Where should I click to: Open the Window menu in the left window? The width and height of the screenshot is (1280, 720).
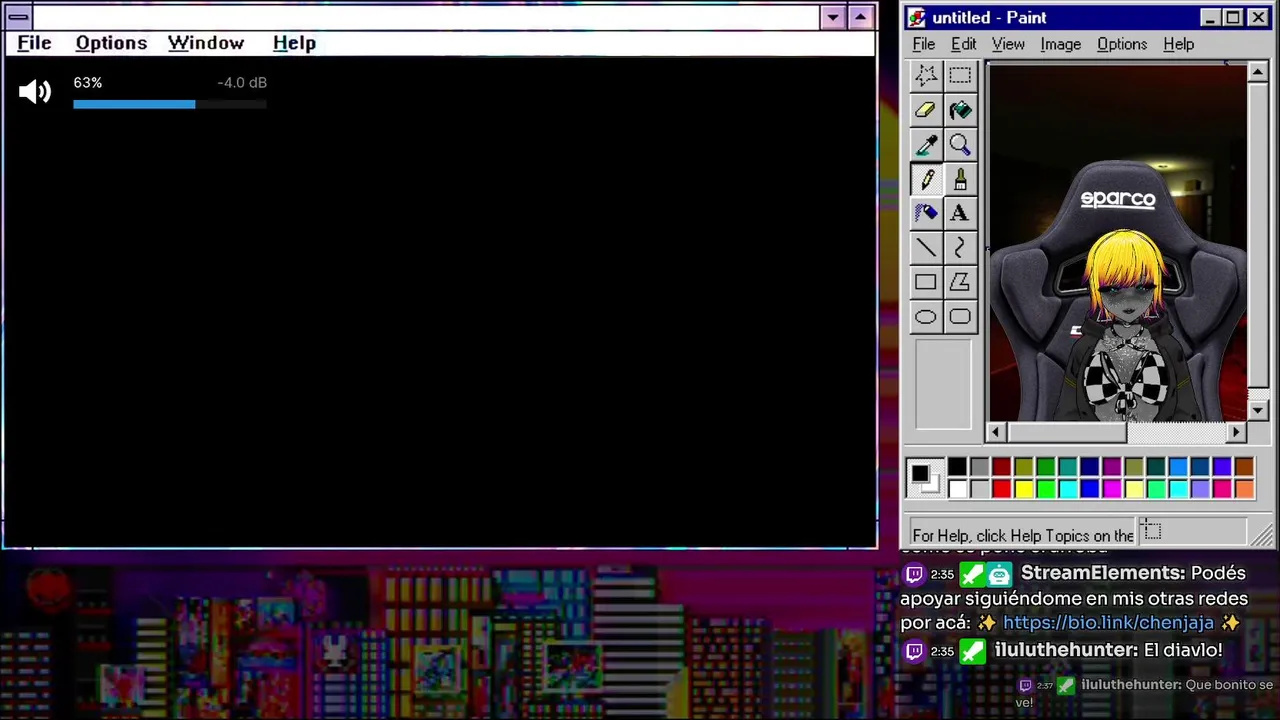[206, 43]
